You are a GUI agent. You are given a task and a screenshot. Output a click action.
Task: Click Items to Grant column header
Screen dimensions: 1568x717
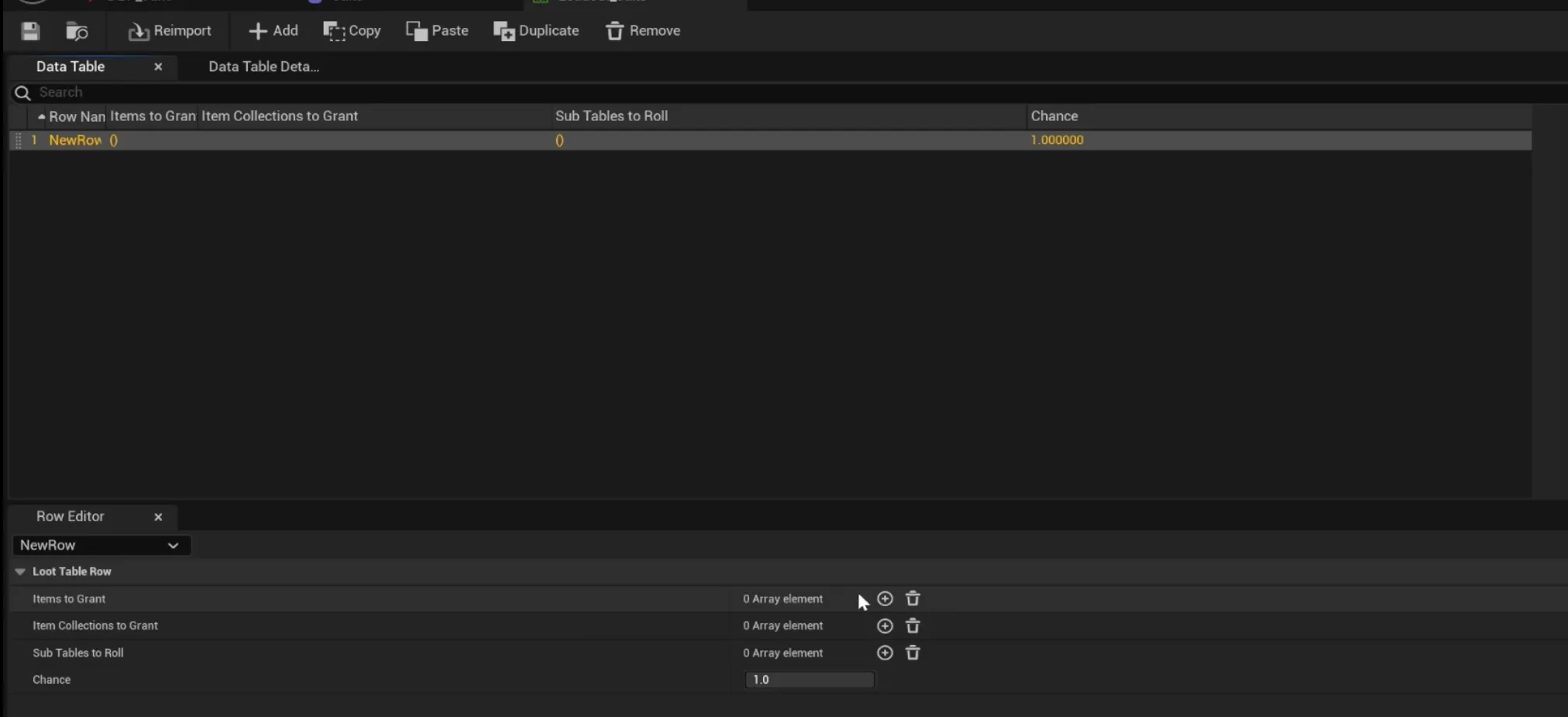coord(153,116)
